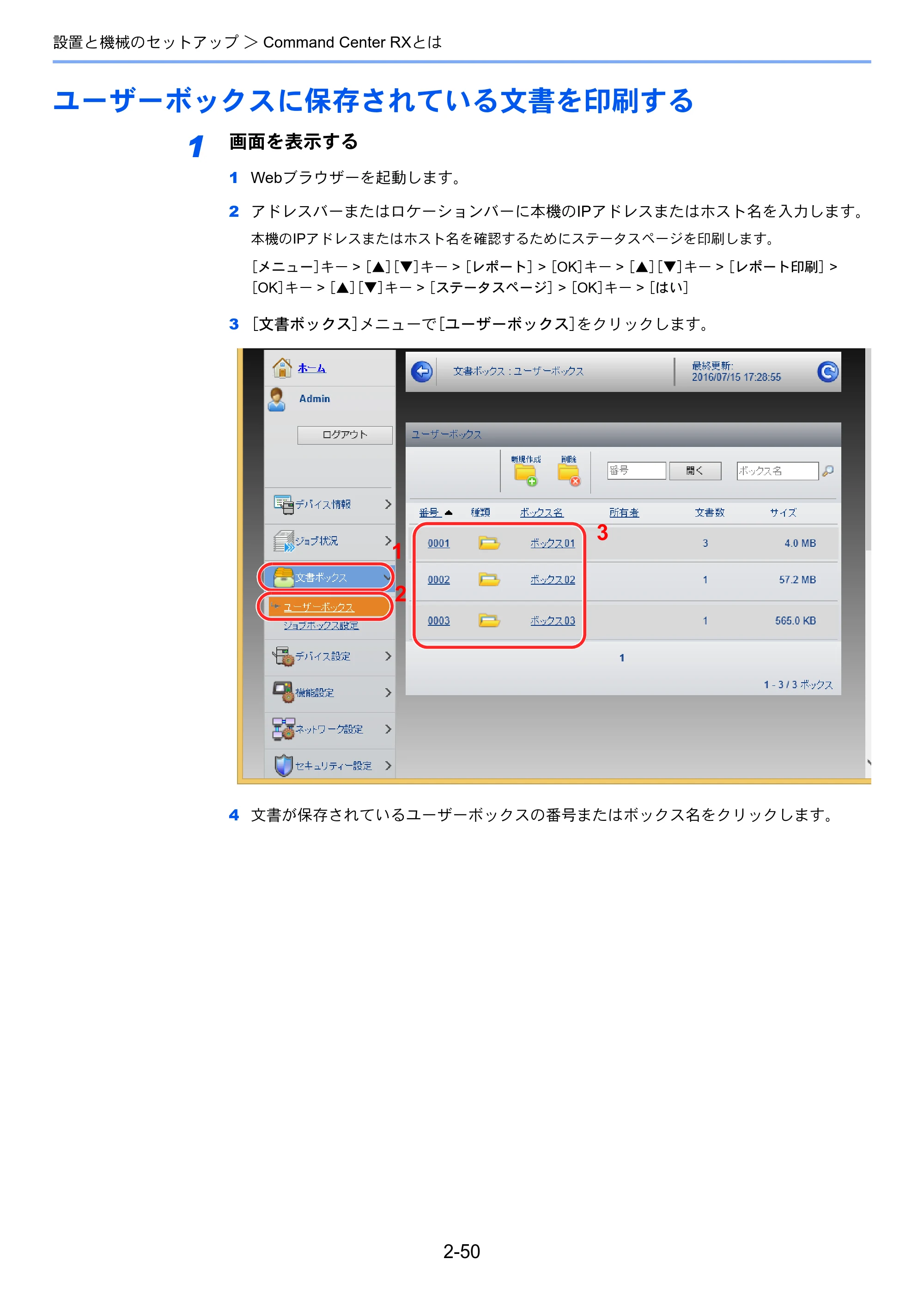924x1308 pixels.
Task: Open the folder icon in row 0001
Action: pyautogui.click(x=489, y=543)
